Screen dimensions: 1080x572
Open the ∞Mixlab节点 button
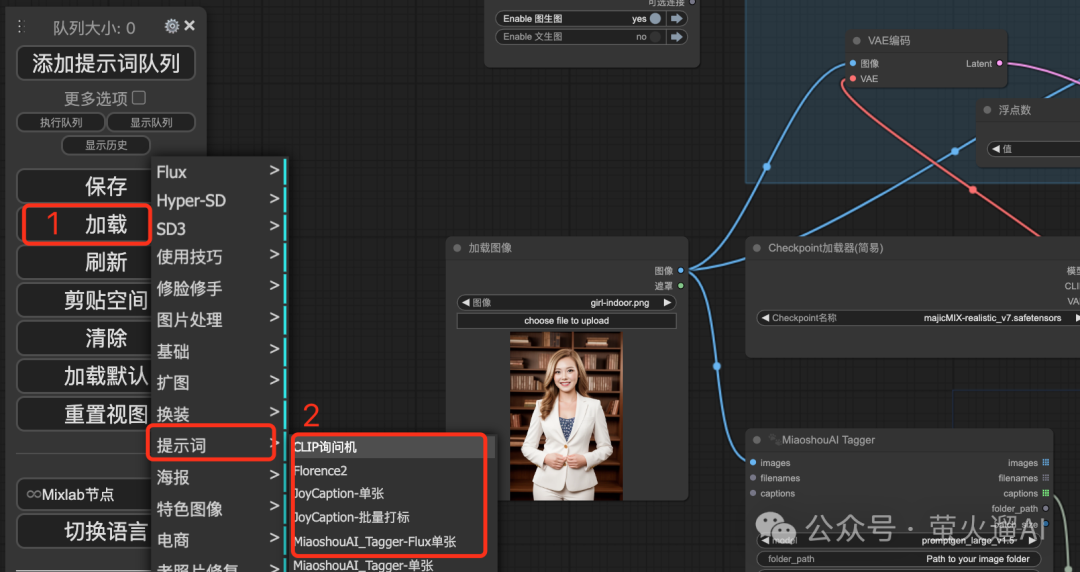coord(85,494)
